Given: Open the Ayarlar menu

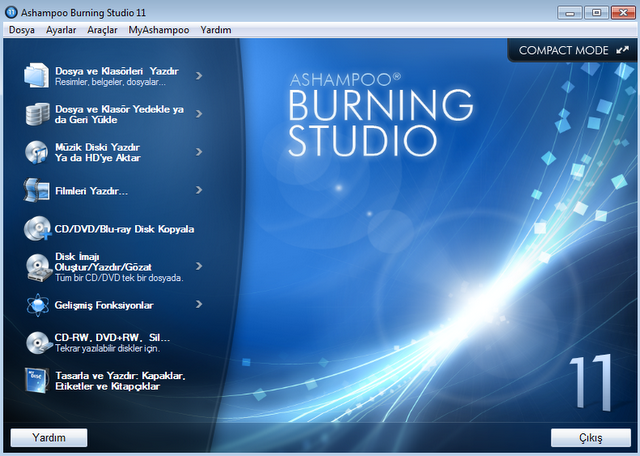Looking at the screenshot, I should [x=61, y=30].
